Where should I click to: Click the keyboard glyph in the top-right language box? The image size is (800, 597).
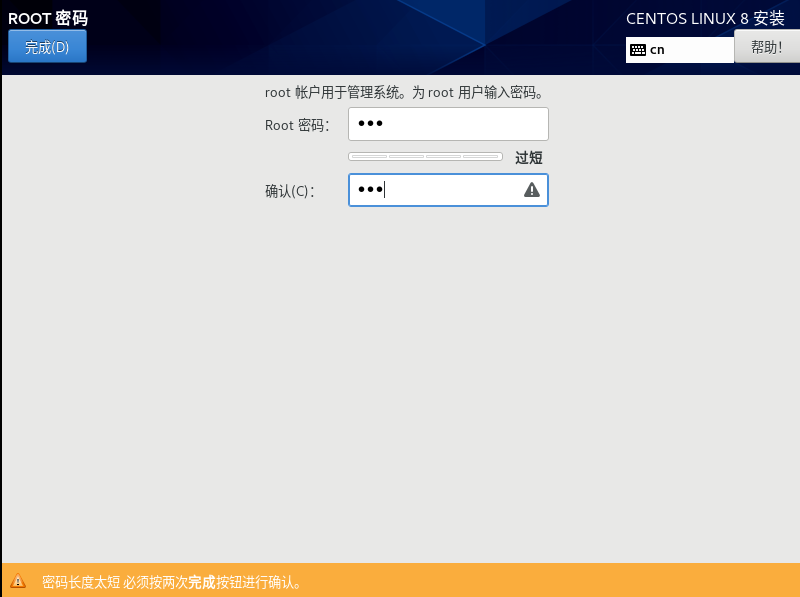pos(637,49)
